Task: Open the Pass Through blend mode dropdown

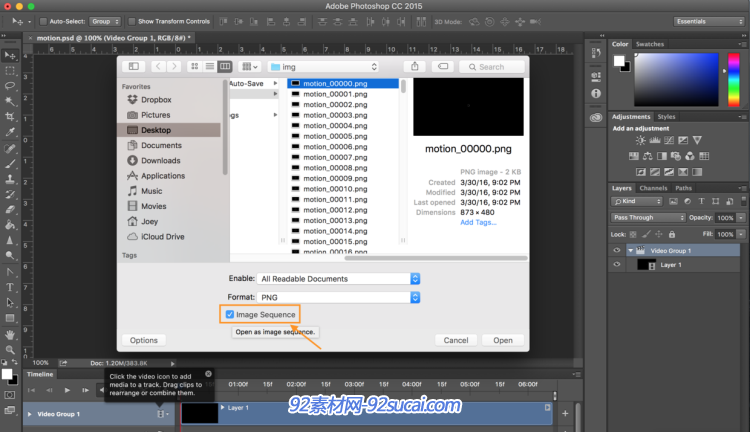Action: (x=648, y=217)
